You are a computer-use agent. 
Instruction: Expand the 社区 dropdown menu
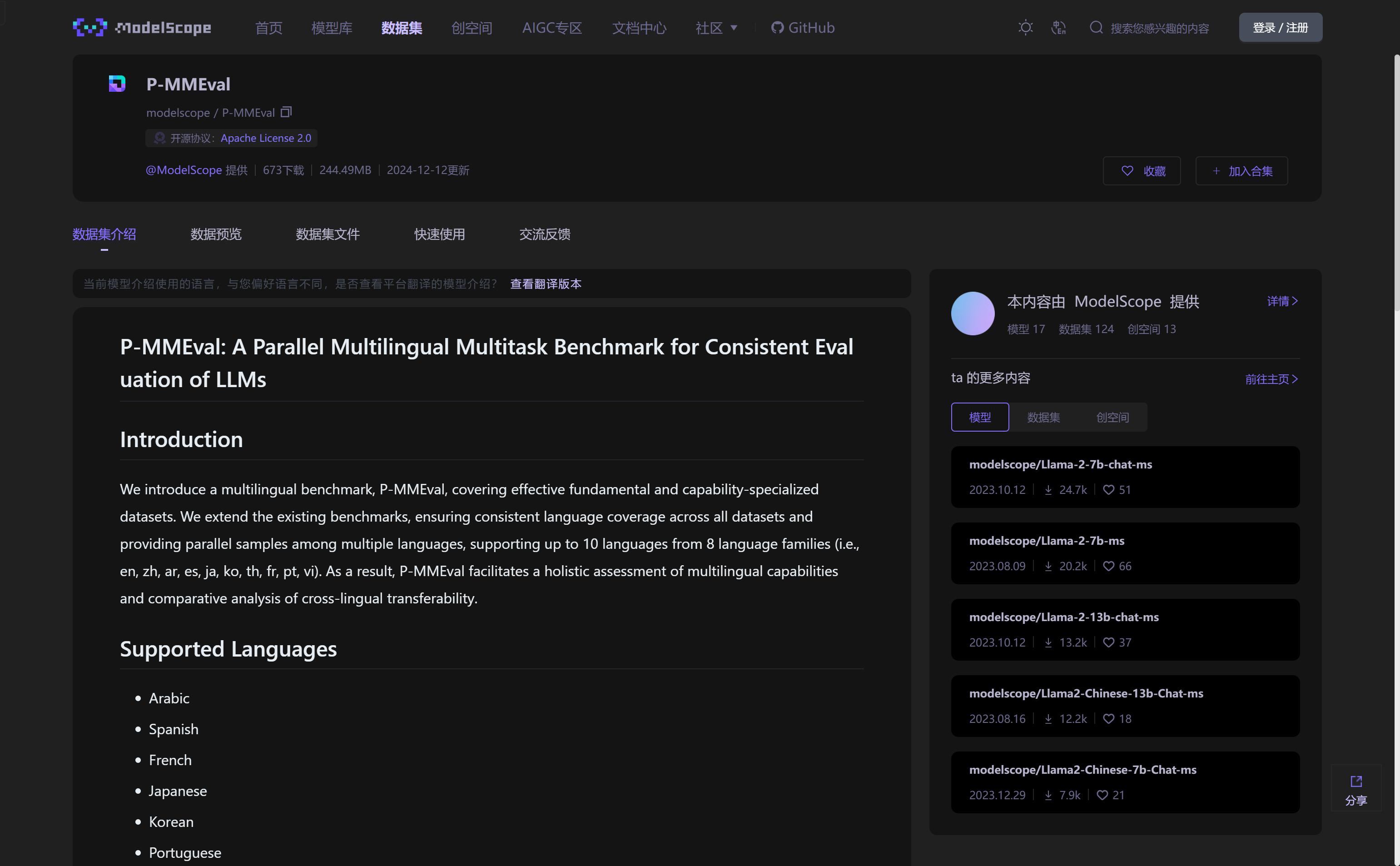click(x=716, y=28)
